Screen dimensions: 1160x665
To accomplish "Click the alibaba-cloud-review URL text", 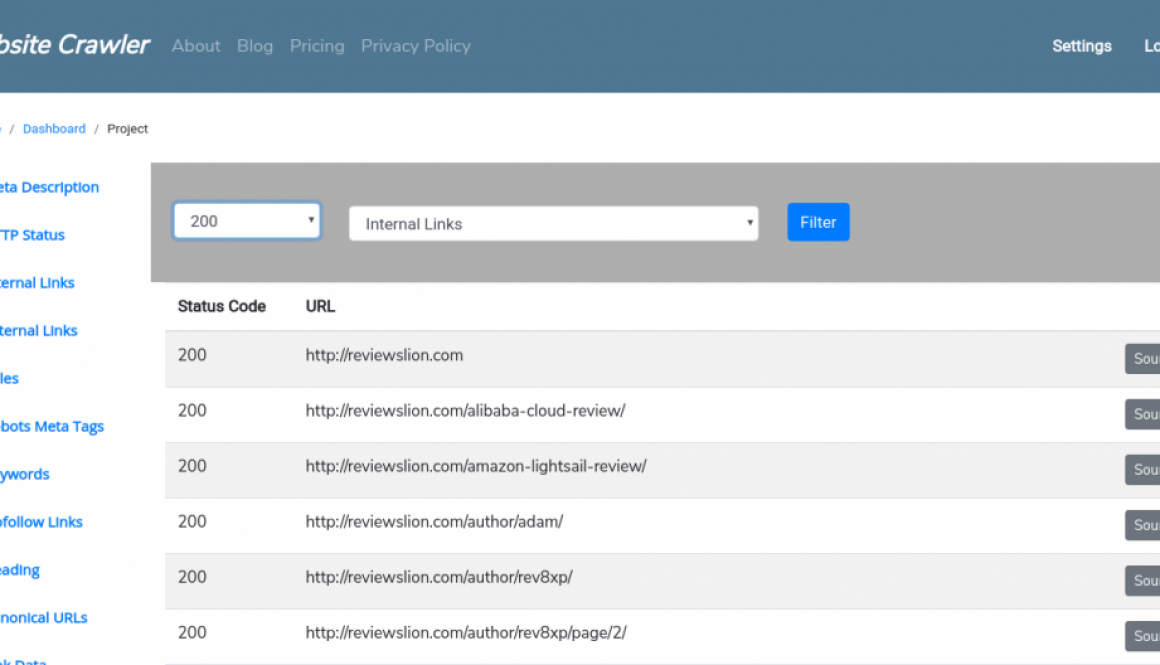I will (465, 411).
